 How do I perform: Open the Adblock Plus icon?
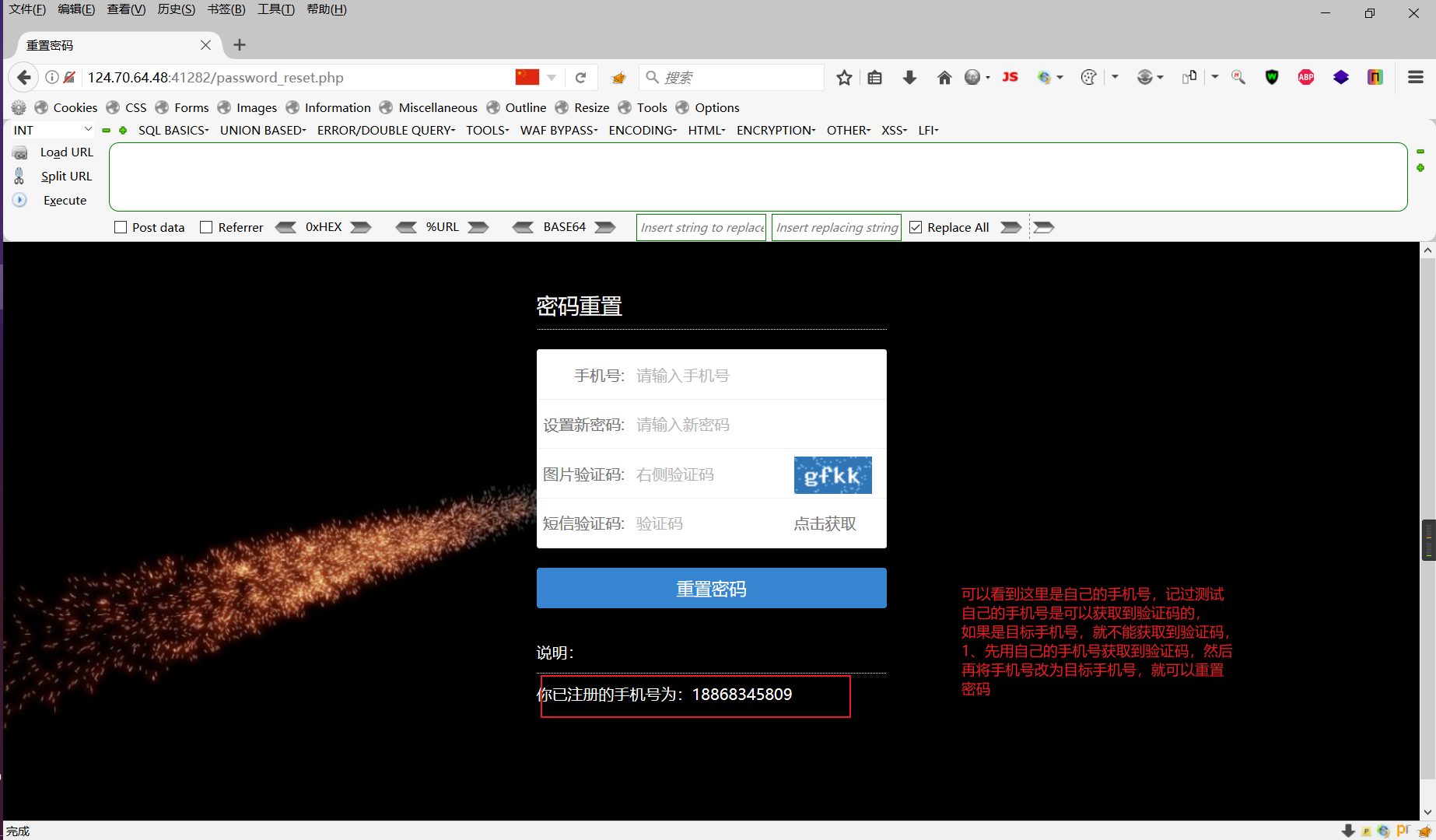coord(1305,77)
